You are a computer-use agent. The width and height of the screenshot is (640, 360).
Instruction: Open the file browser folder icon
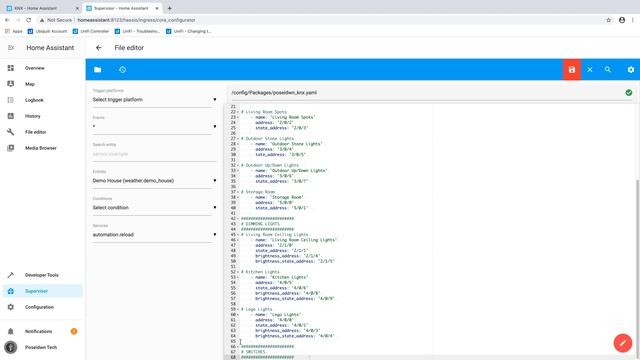(x=98, y=70)
